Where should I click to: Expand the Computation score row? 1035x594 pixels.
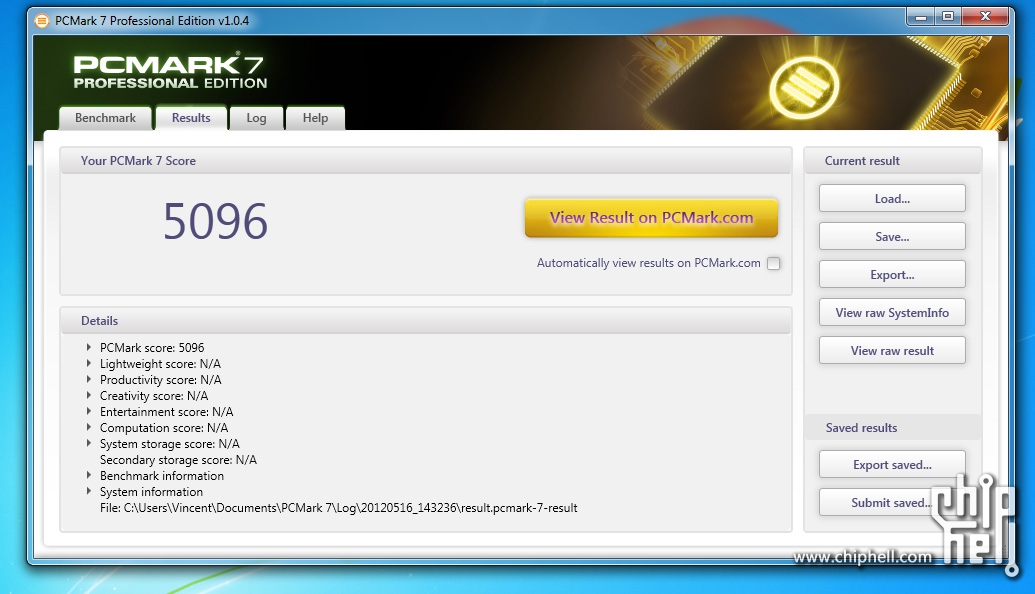[x=88, y=427]
